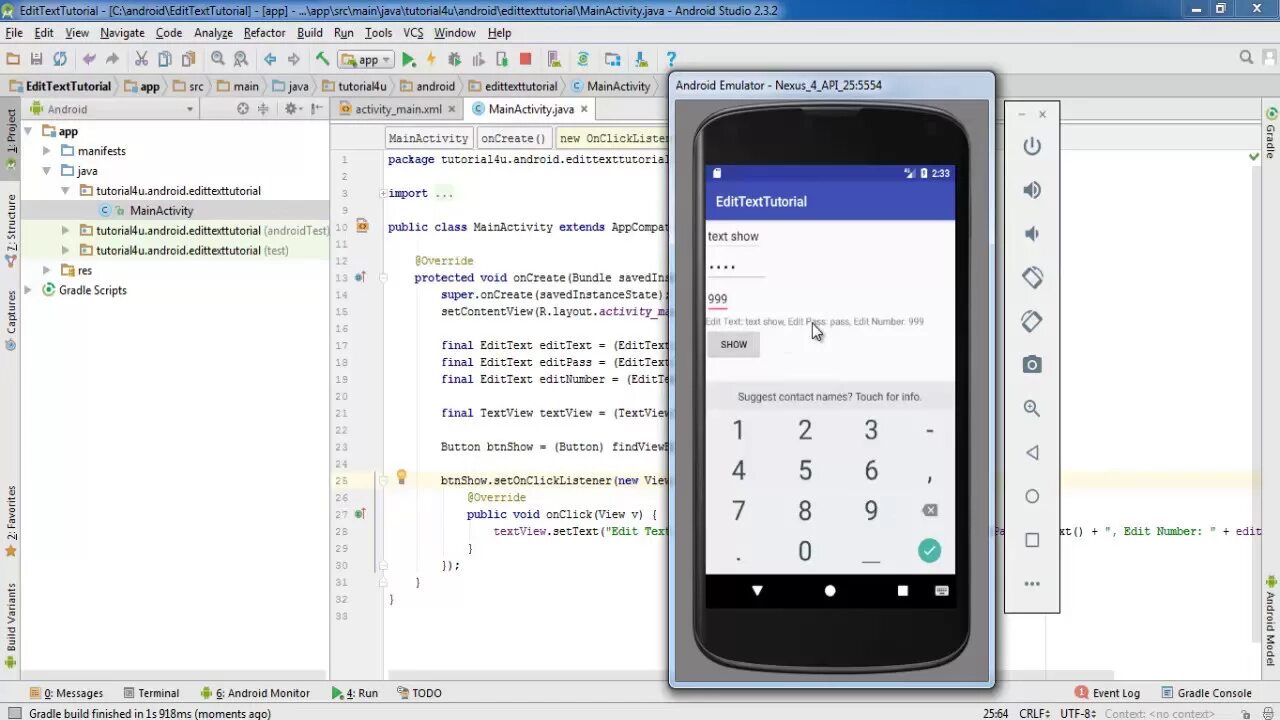
Task: Open the Gradle Console
Action: point(1205,693)
